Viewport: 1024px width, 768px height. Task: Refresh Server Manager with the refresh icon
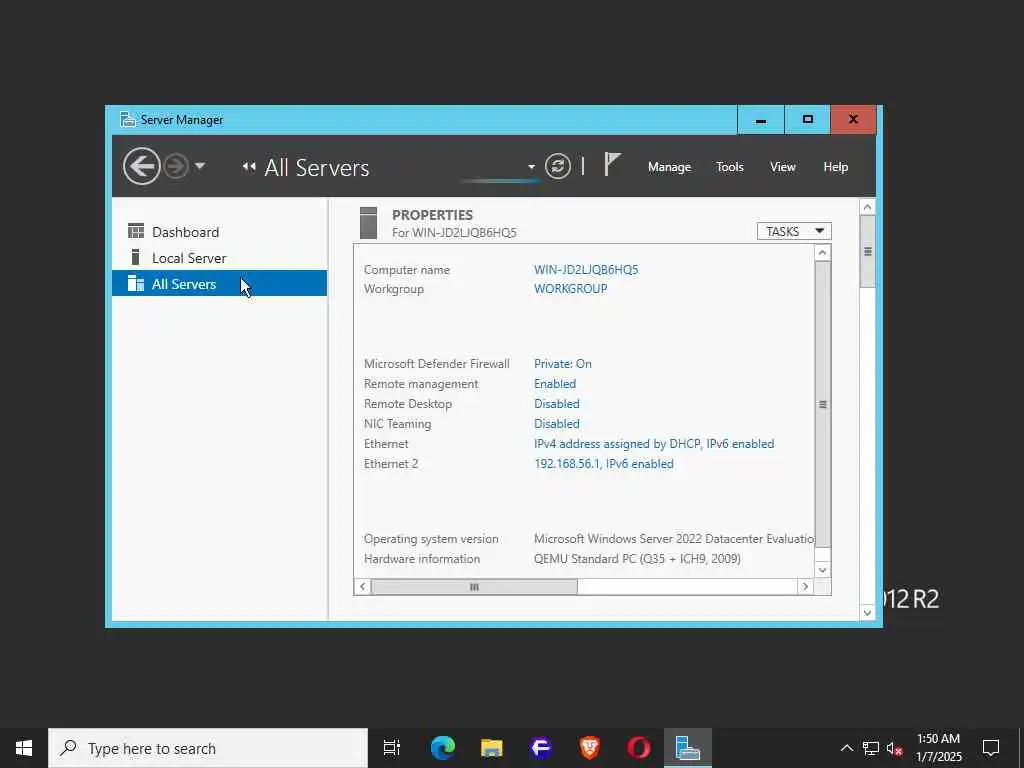(558, 167)
